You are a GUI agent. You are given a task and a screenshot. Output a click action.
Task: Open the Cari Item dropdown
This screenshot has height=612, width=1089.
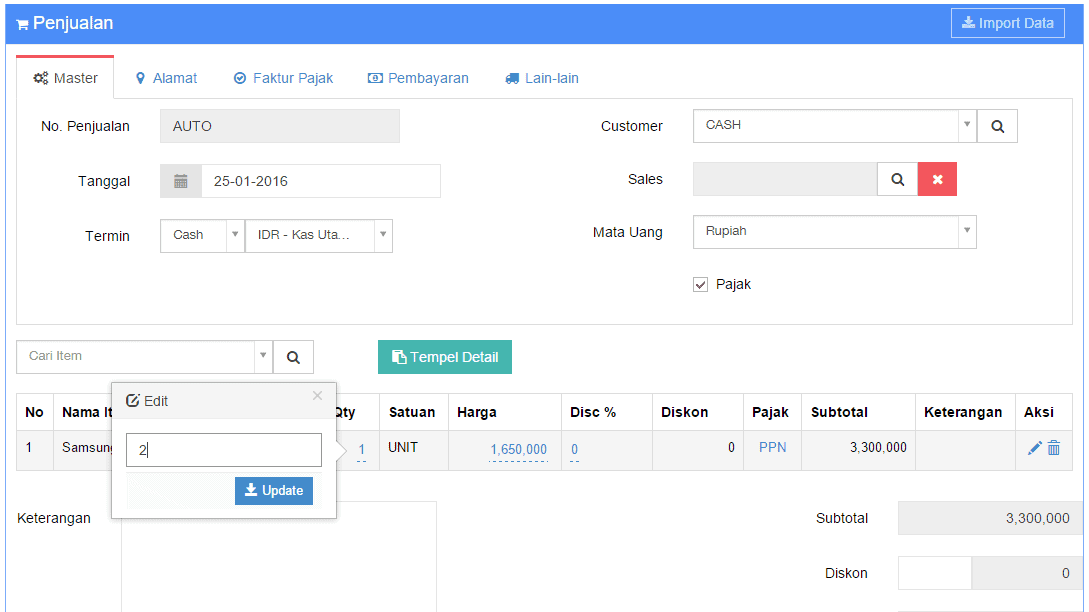tap(144, 356)
